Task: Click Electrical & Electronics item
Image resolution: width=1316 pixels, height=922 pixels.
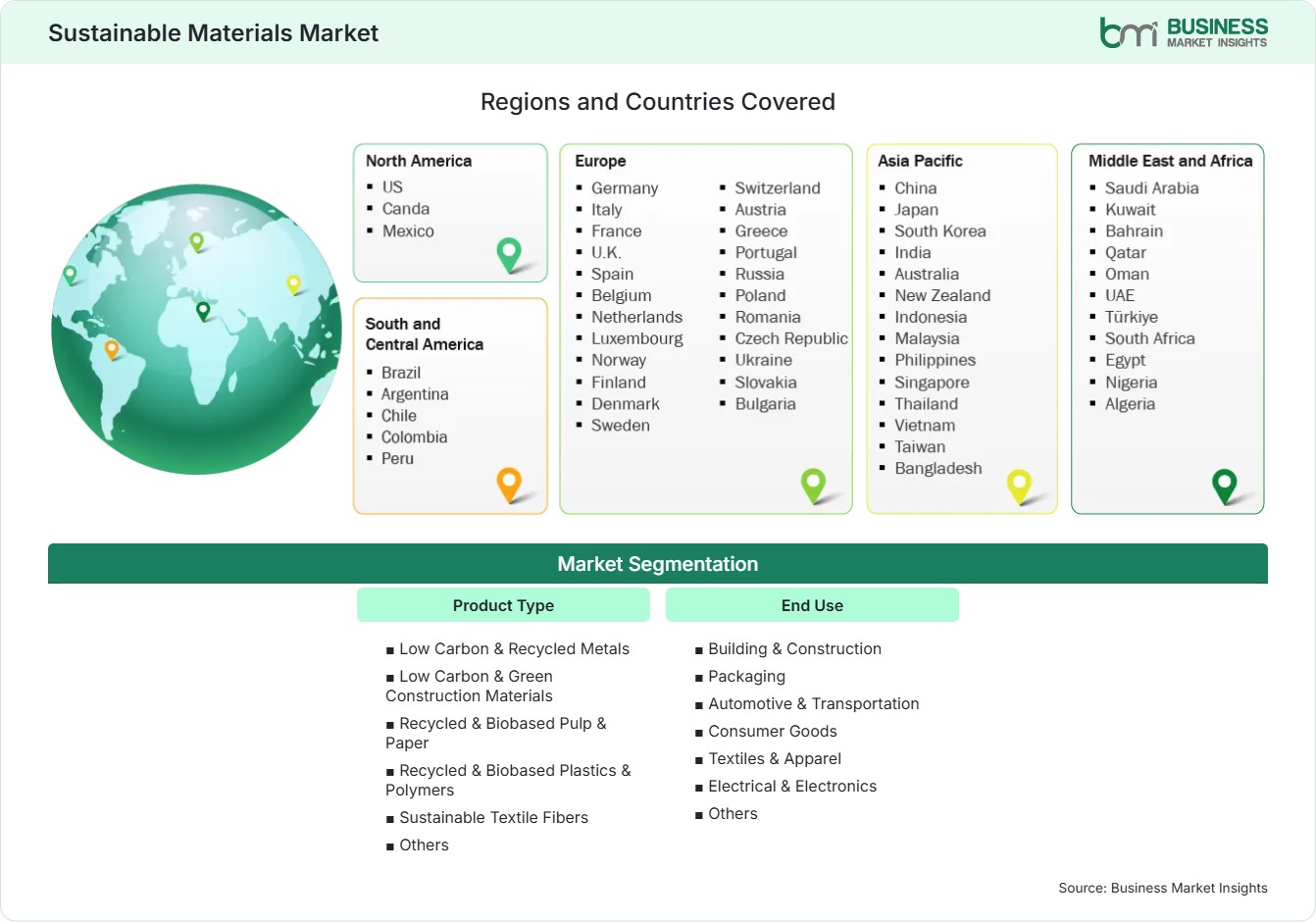Action: (x=785, y=786)
